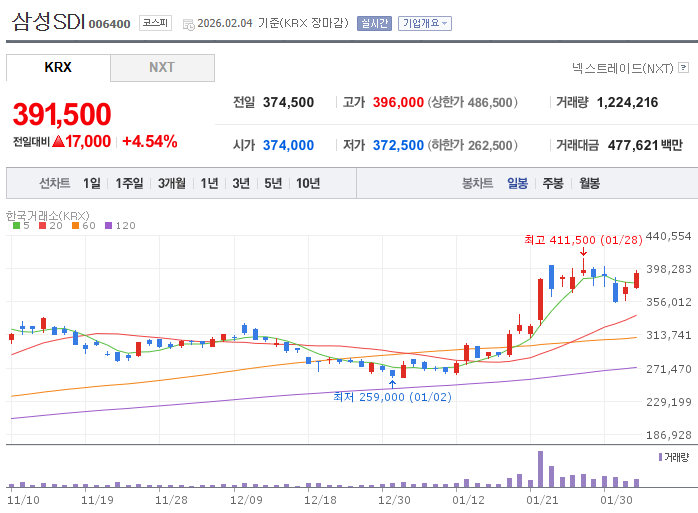Select the 월봉 monthly candle chart
698x513 pixels.
(589, 183)
